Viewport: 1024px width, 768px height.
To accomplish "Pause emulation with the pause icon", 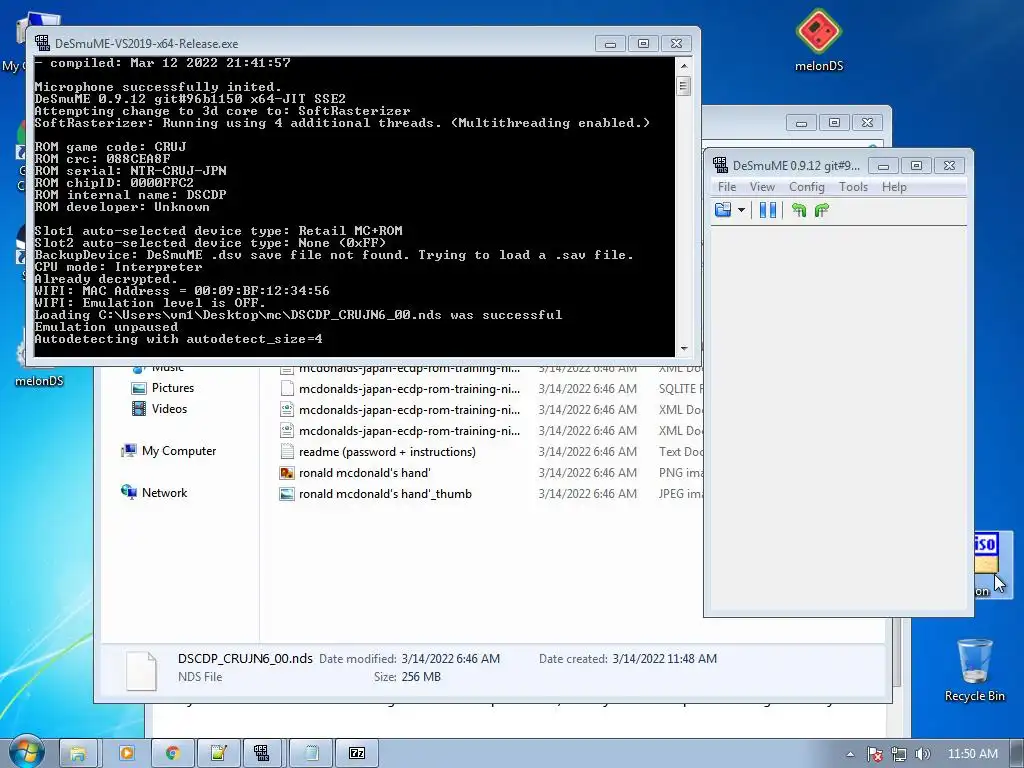I will tap(768, 210).
